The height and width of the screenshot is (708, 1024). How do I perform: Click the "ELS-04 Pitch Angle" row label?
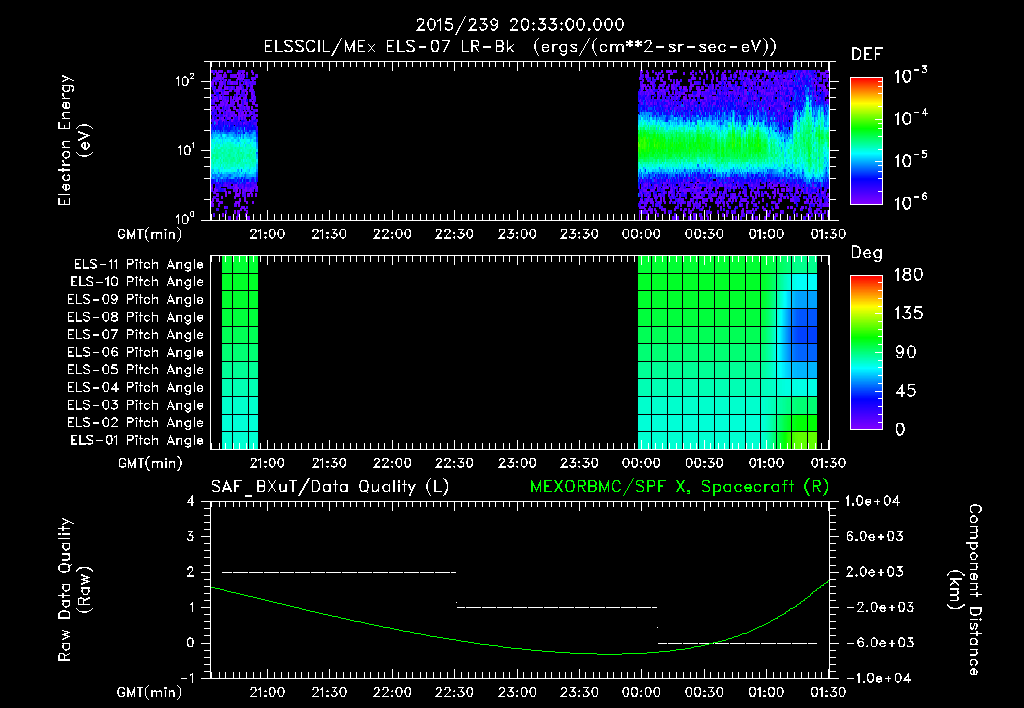coord(135,388)
